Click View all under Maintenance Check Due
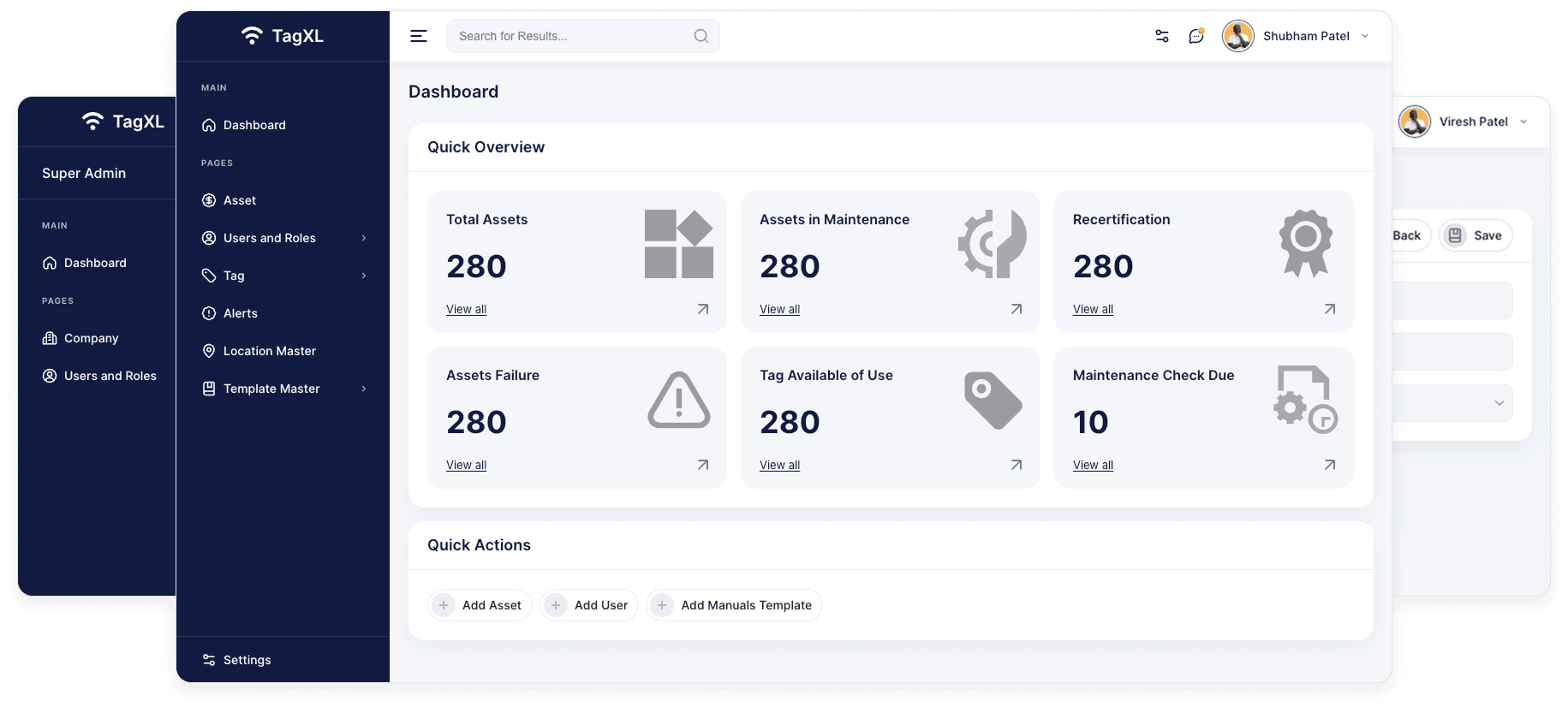 1093,465
